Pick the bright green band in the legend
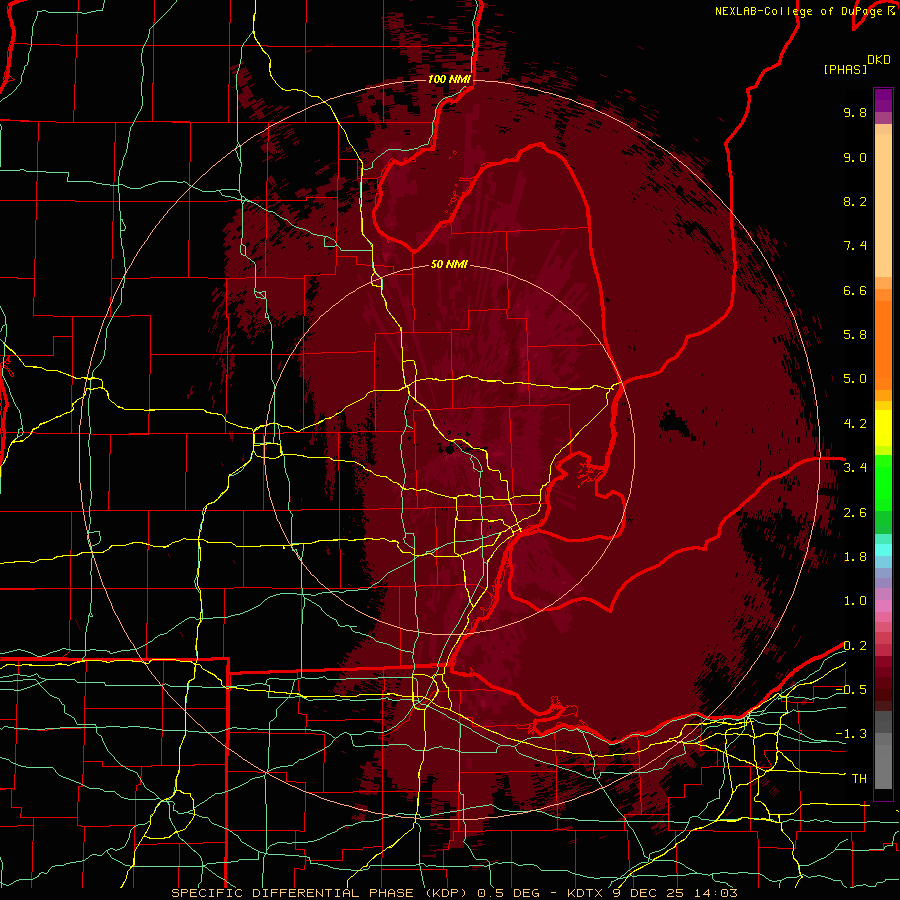The width and height of the screenshot is (900, 900). click(883, 482)
